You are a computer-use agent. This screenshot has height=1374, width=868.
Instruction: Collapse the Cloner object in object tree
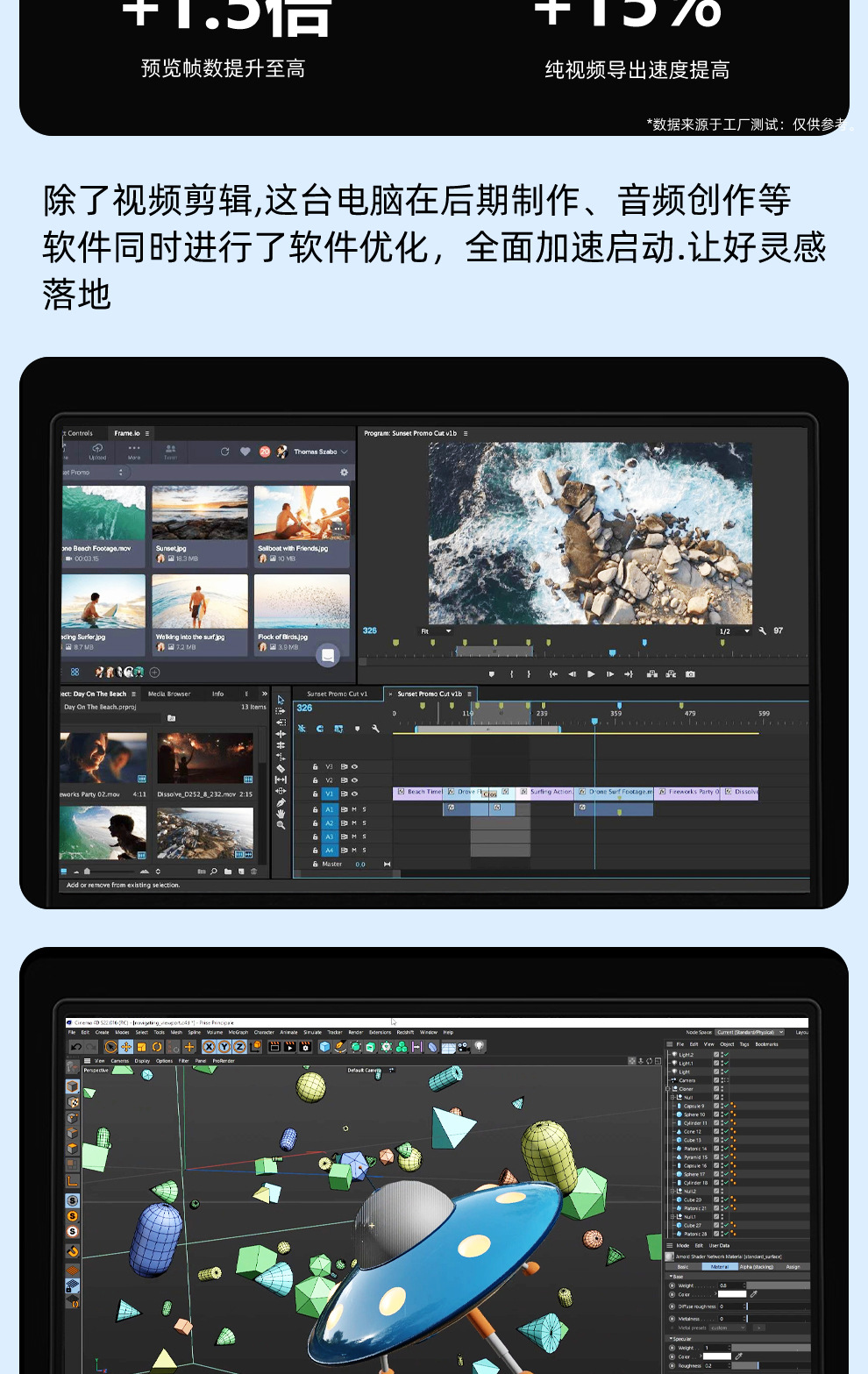[667, 1089]
